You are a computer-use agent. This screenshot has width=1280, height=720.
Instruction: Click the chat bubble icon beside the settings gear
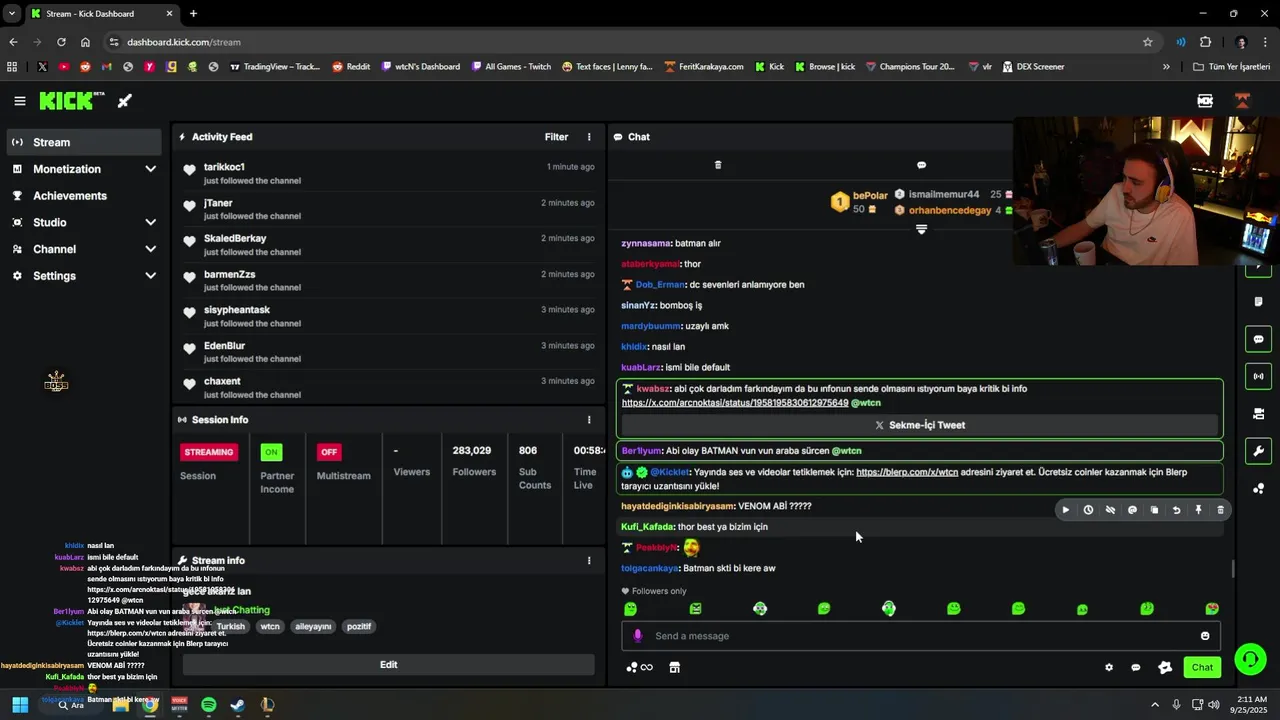click(x=1135, y=667)
